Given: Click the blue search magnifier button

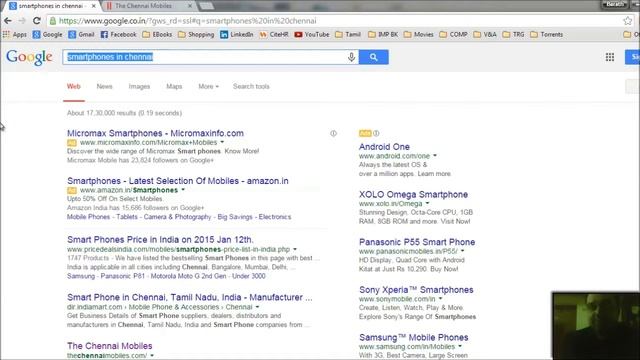Looking at the screenshot, I should click(x=373, y=57).
